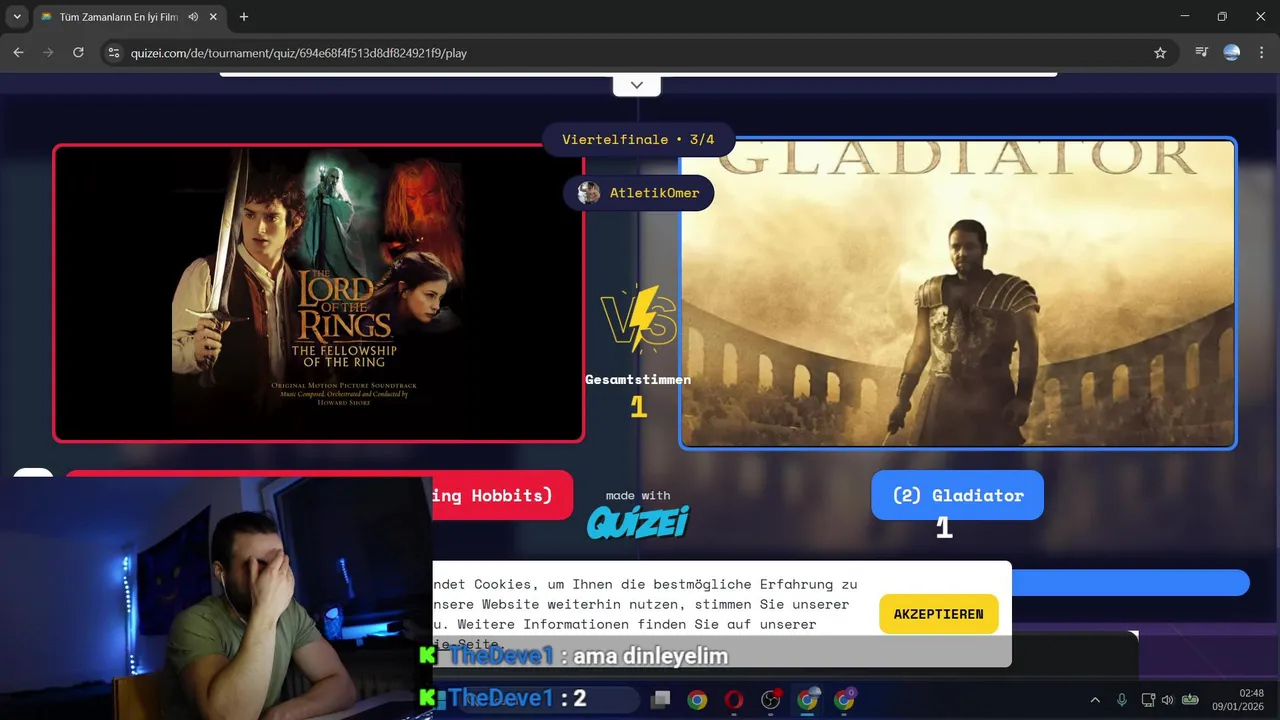The width and height of the screenshot is (1280, 720).
Task: Launch Opera from the taskbar
Action: coord(734,700)
